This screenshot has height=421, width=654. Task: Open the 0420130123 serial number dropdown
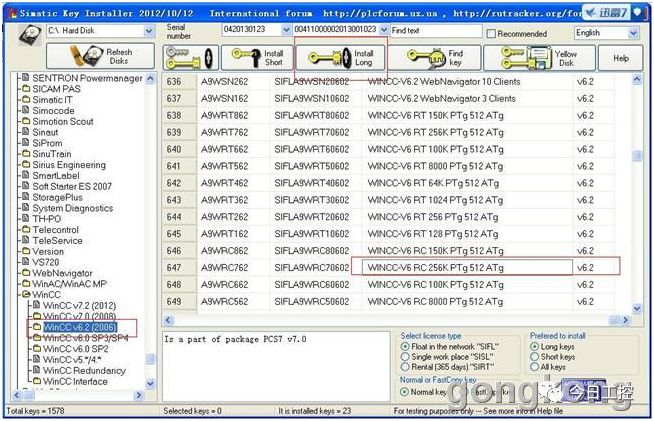pyautogui.click(x=286, y=30)
